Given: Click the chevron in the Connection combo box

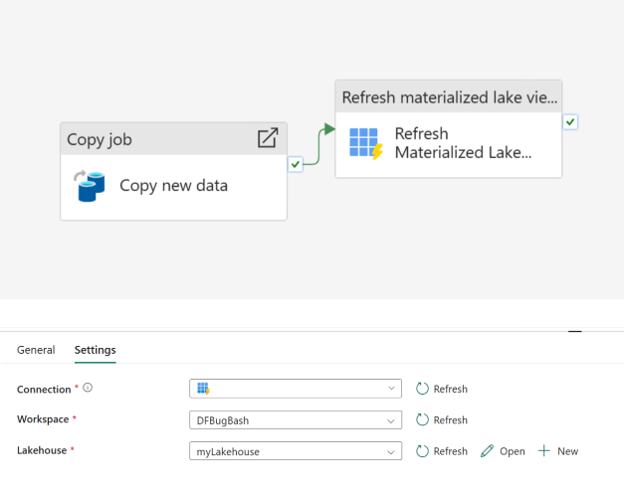Looking at the screenshot, I should point(391,388).
